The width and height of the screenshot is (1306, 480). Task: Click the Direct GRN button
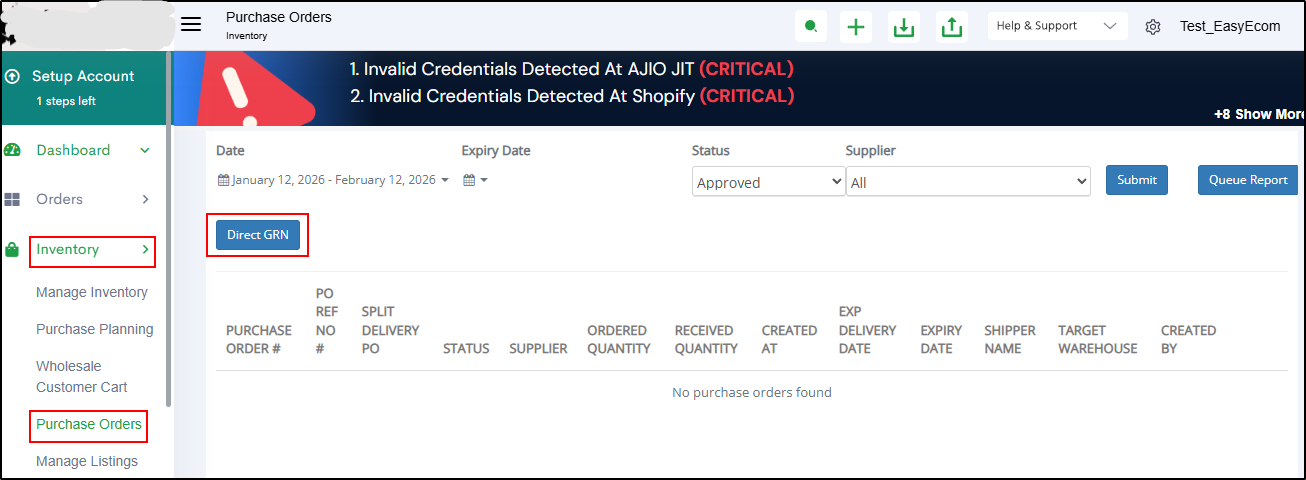click(x=257, y=235)
